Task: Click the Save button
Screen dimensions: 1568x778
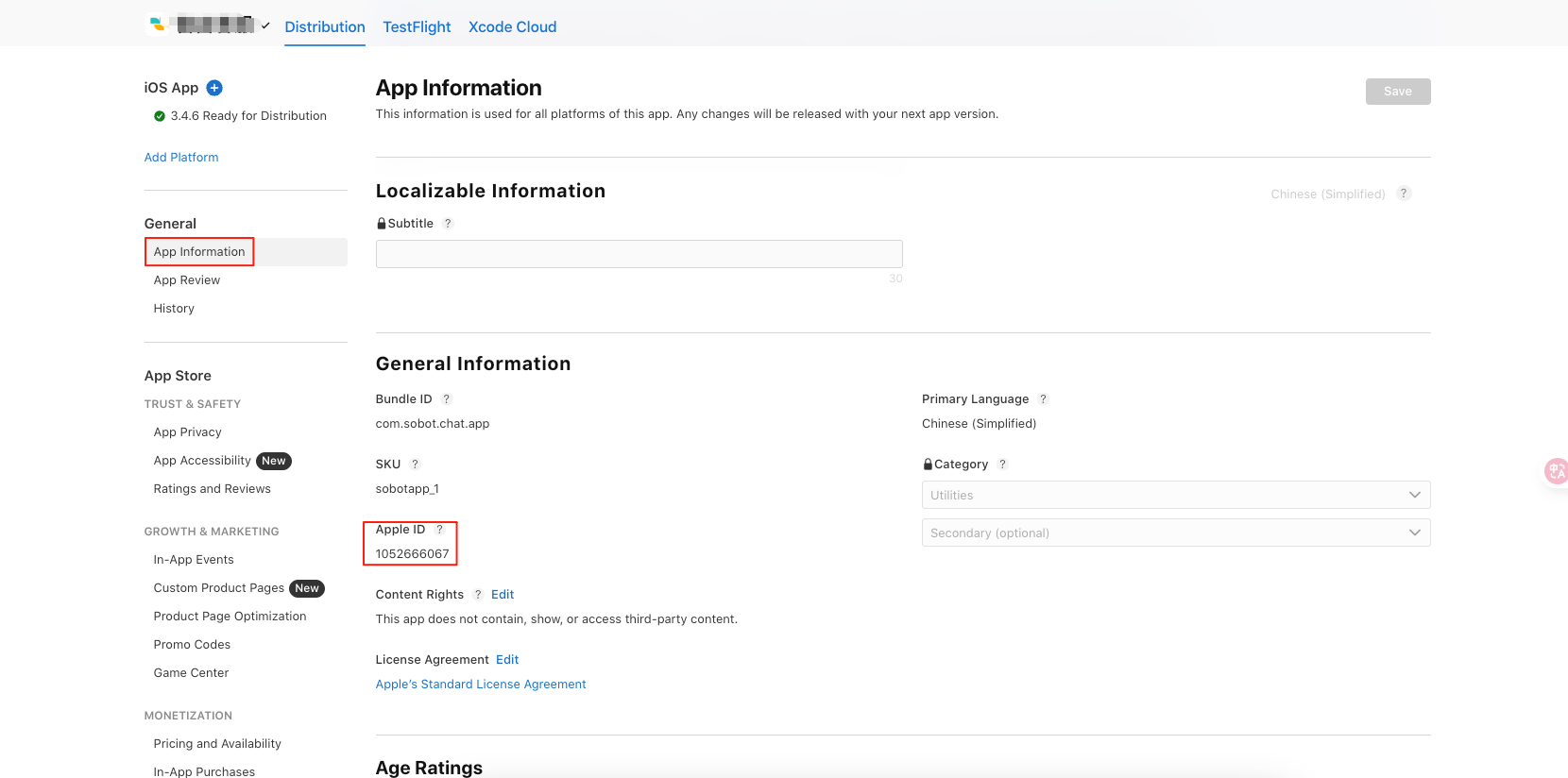Action: (x=1397, y=92)
